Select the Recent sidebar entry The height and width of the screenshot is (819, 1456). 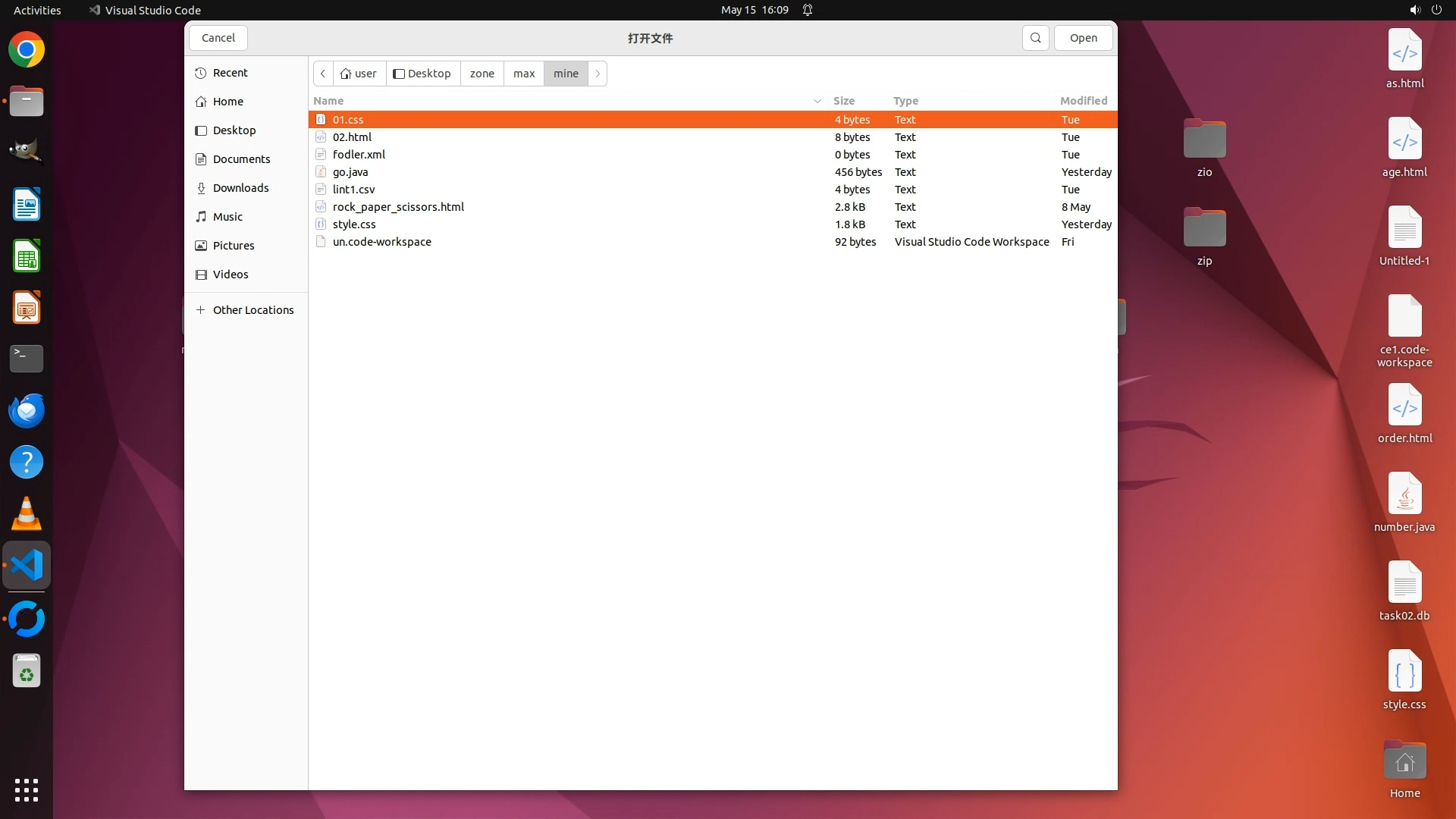point(230,73)
